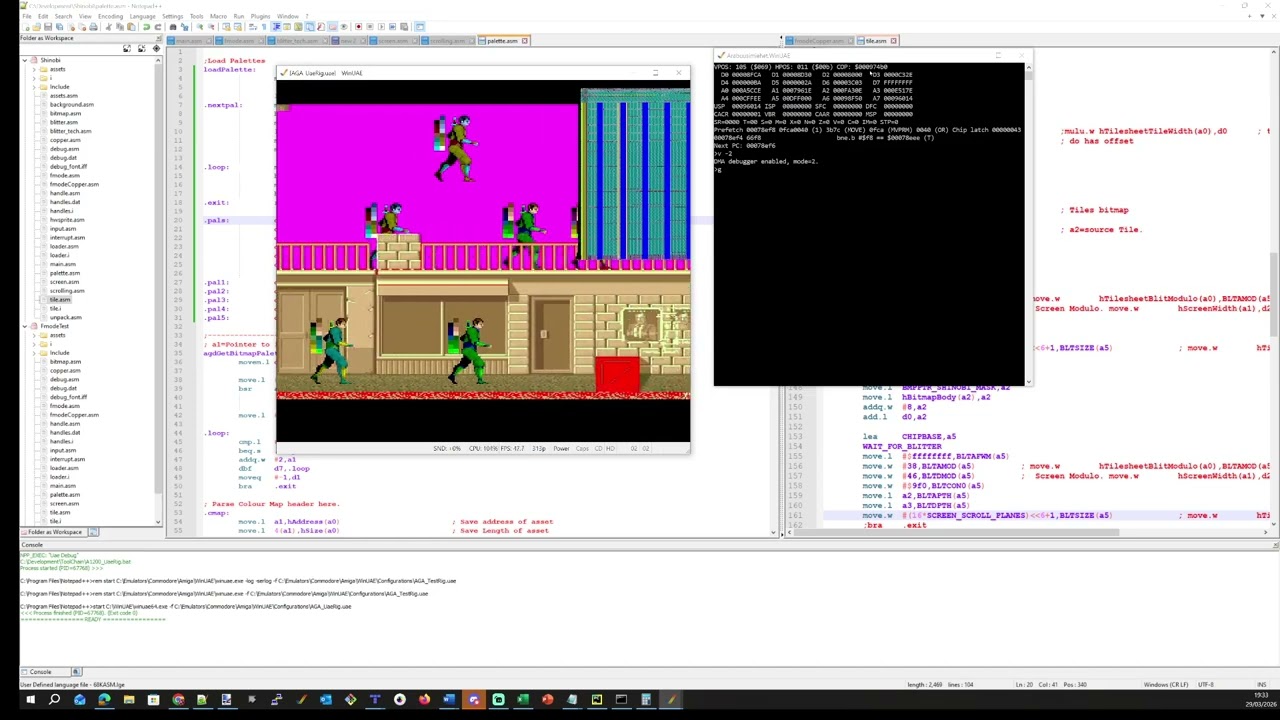Open the Plugins menu

click(260, 16)
